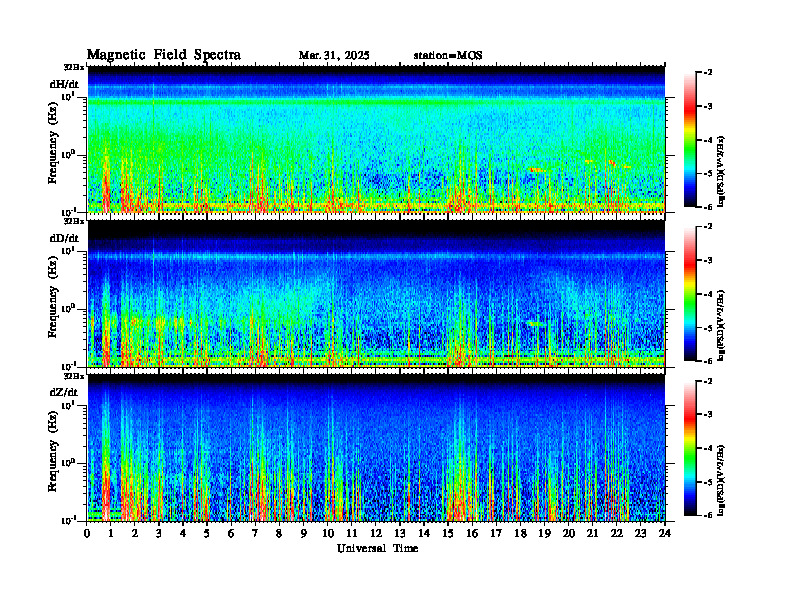Click the -2 tick on the dH/dt color bar
This screenshot has height=612, width=792.
pyautogui.click(x=708, y=73)
